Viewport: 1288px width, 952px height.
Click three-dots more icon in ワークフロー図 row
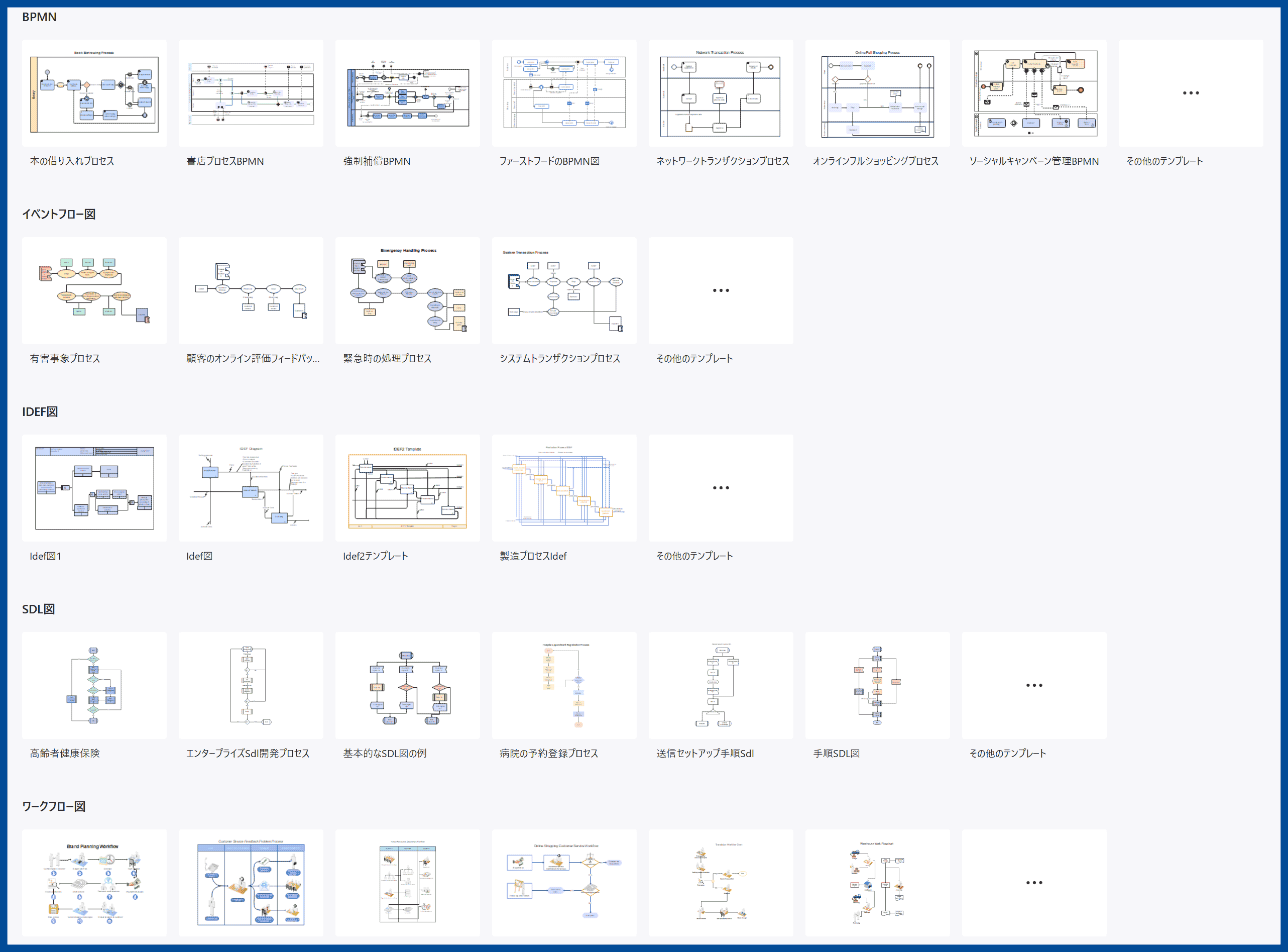tap(1034, 883)
